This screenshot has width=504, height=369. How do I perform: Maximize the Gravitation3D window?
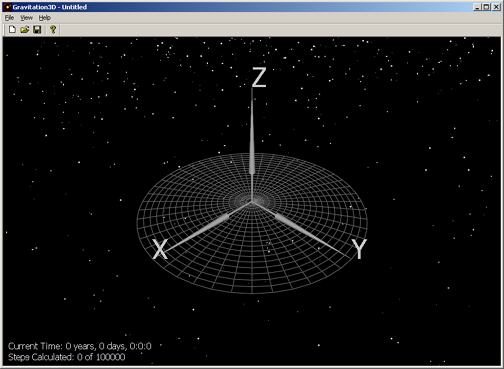[487, 7]
